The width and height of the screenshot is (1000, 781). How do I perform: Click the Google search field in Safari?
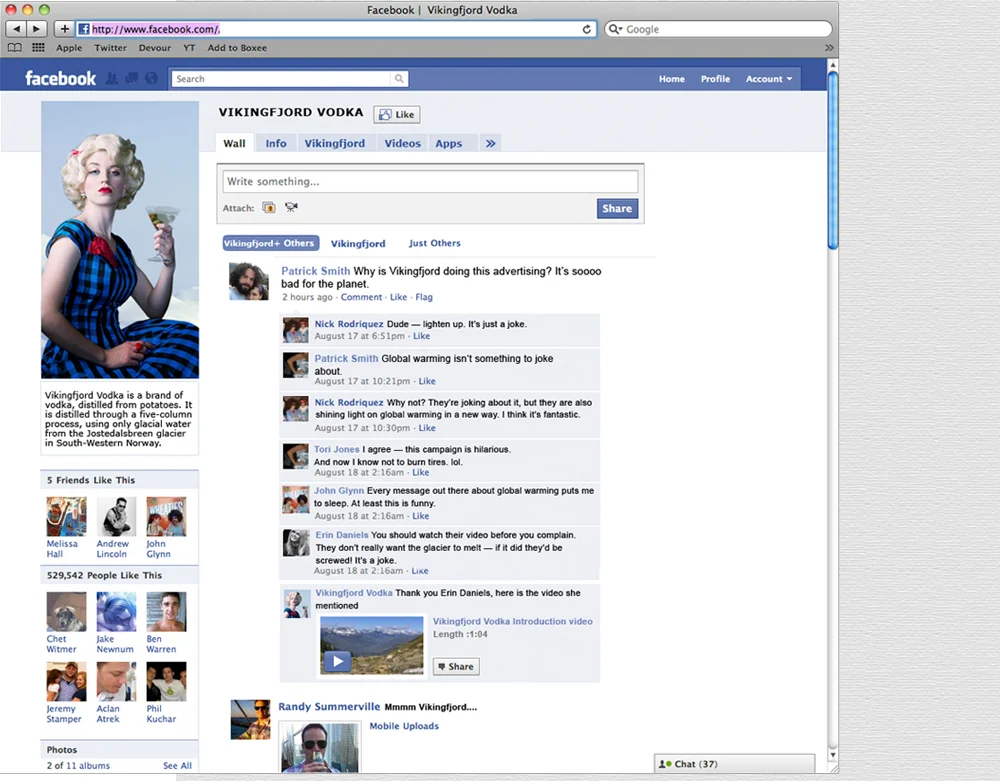pyautogui.click(x=719, y=29)
